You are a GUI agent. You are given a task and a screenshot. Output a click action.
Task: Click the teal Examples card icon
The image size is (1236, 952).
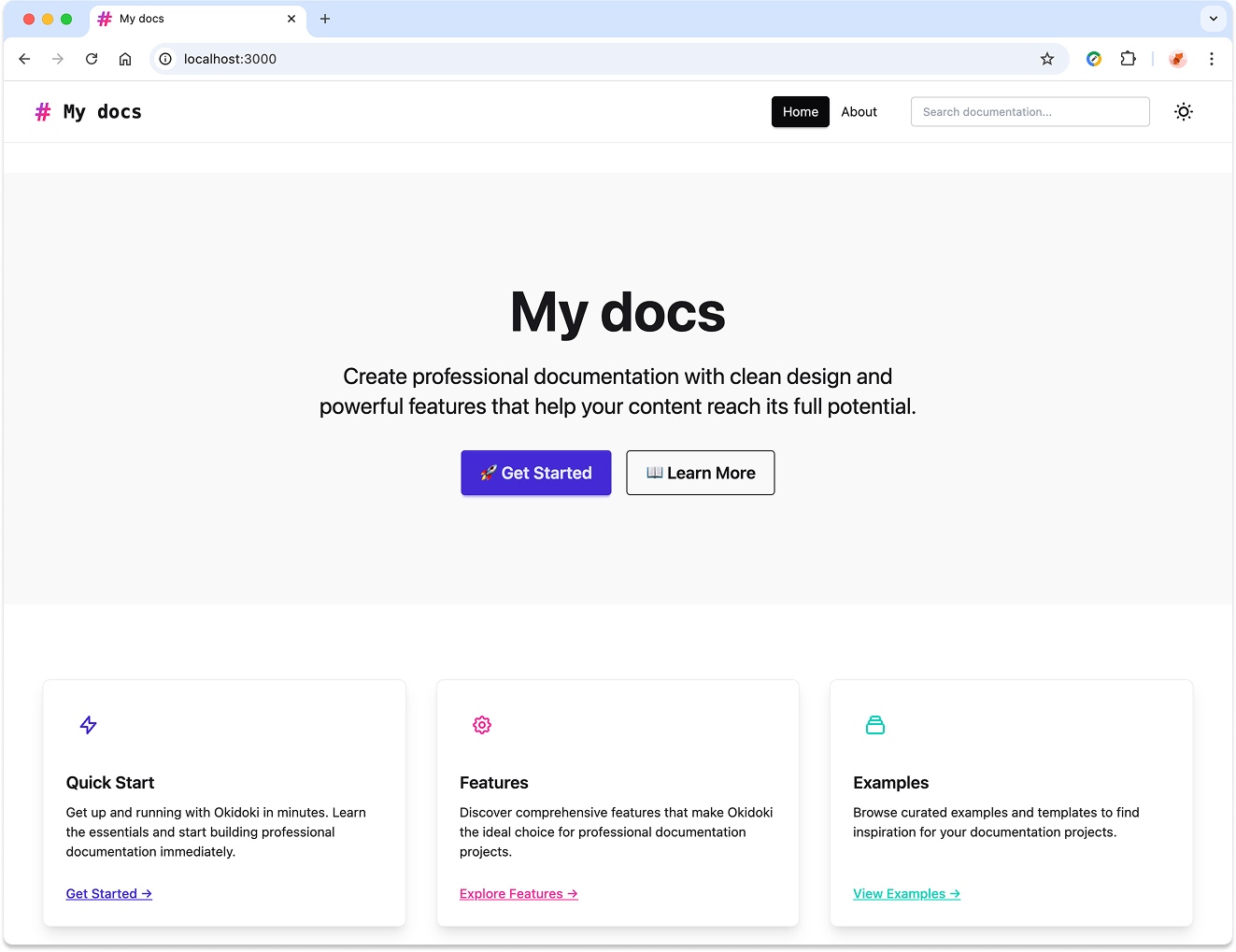pos(875,725)
